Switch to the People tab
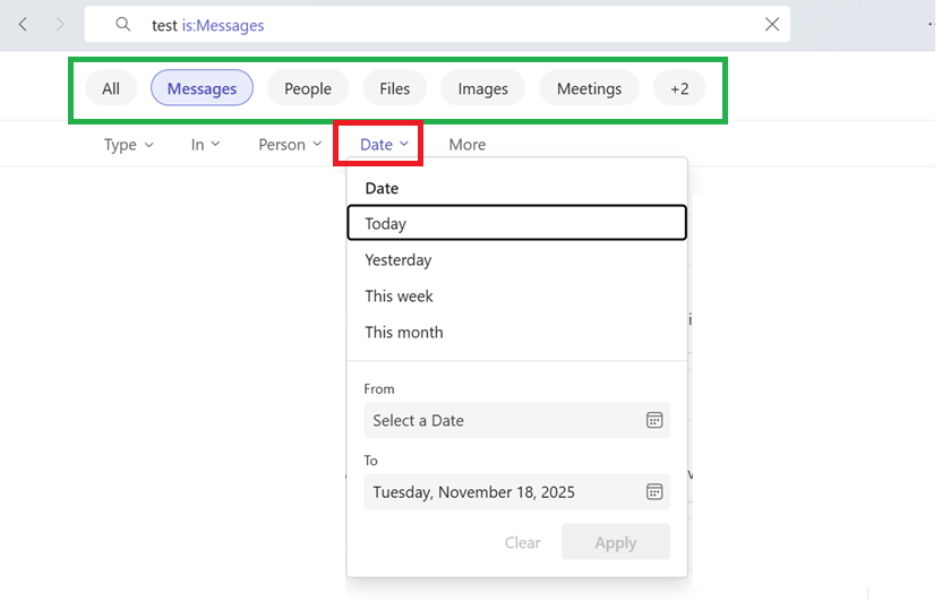This screenshot has width=936, height=601. coord(307,88)
